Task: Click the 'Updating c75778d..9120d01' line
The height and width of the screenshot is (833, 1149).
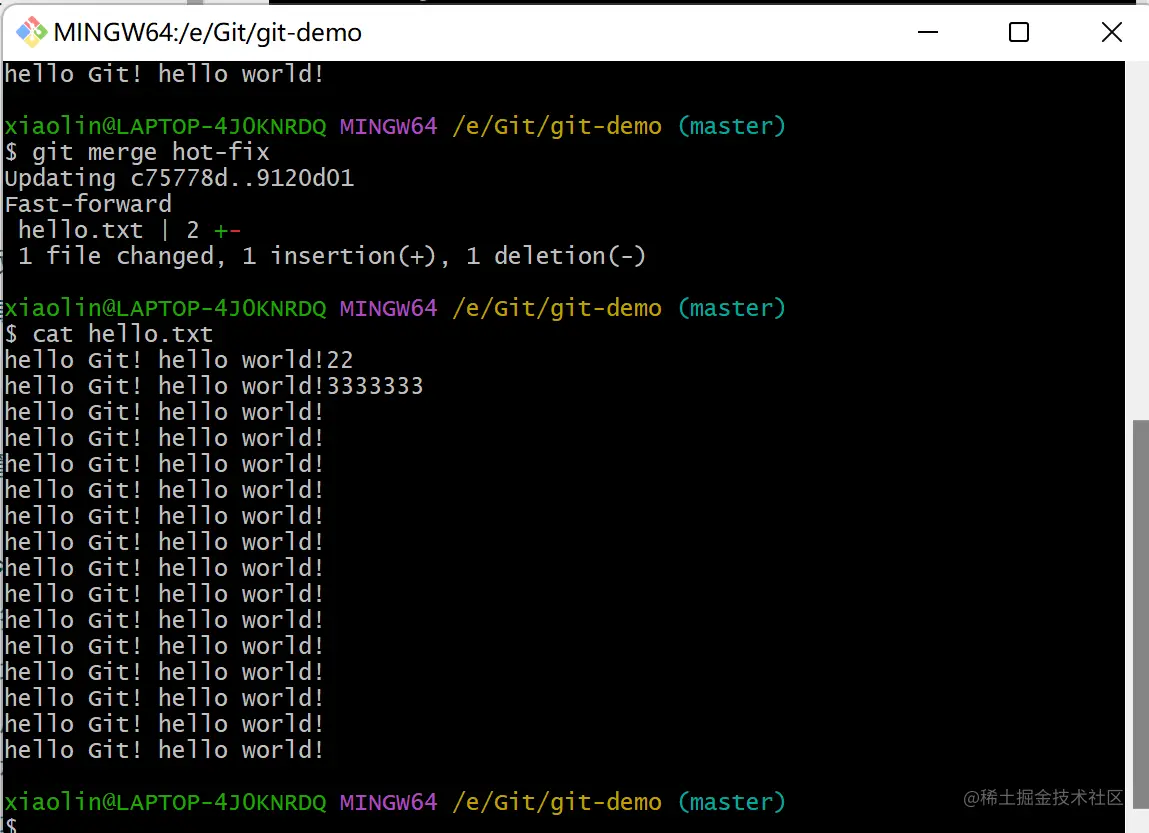Action: tap(180, 178)
